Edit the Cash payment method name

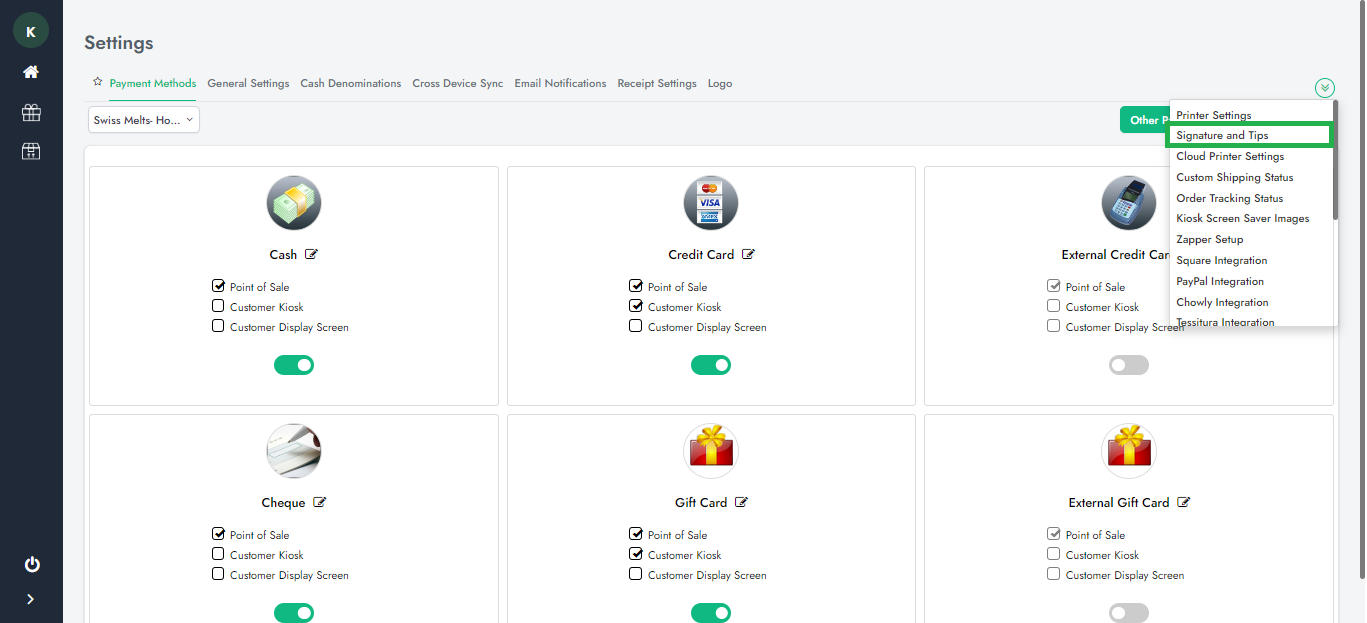pos(312,255)
